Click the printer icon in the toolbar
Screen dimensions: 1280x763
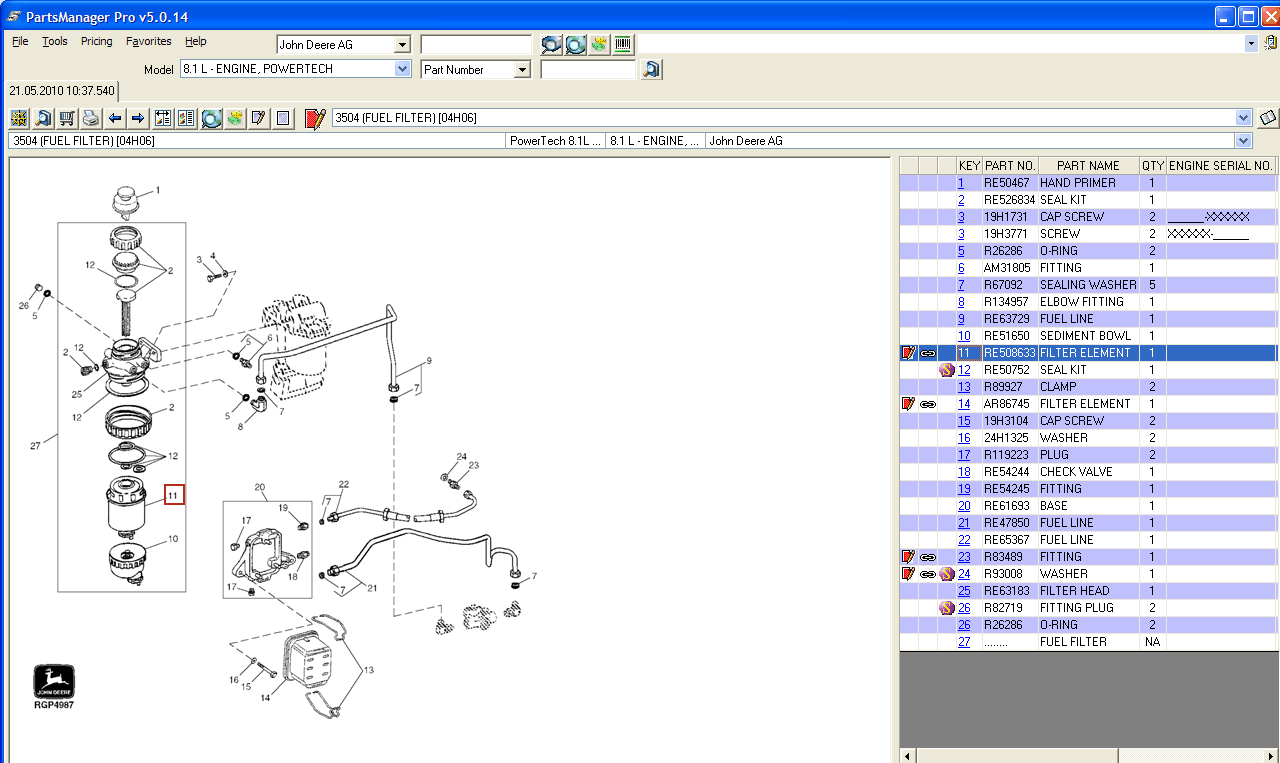tap(91, 118)
